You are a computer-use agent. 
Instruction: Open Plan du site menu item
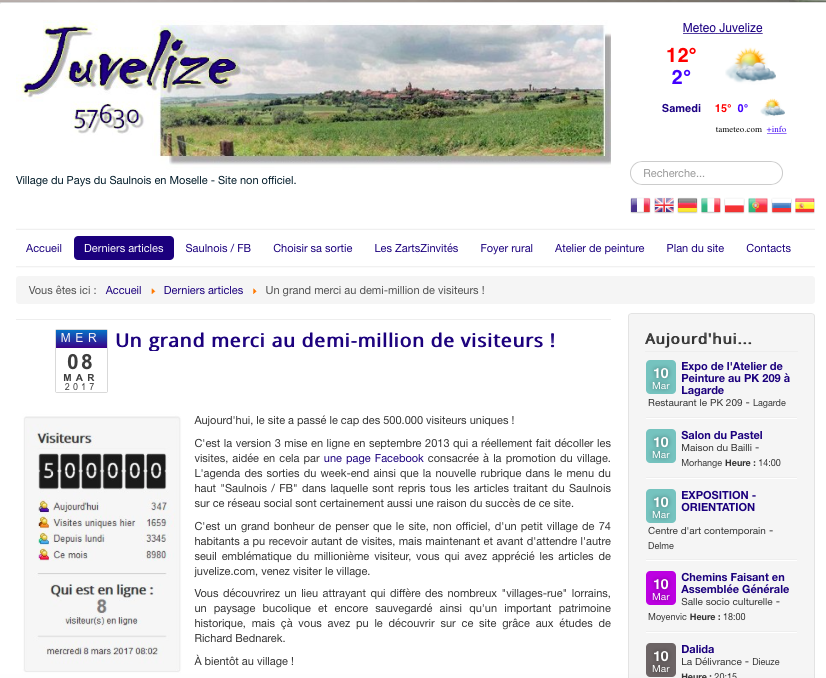[695, 248]
